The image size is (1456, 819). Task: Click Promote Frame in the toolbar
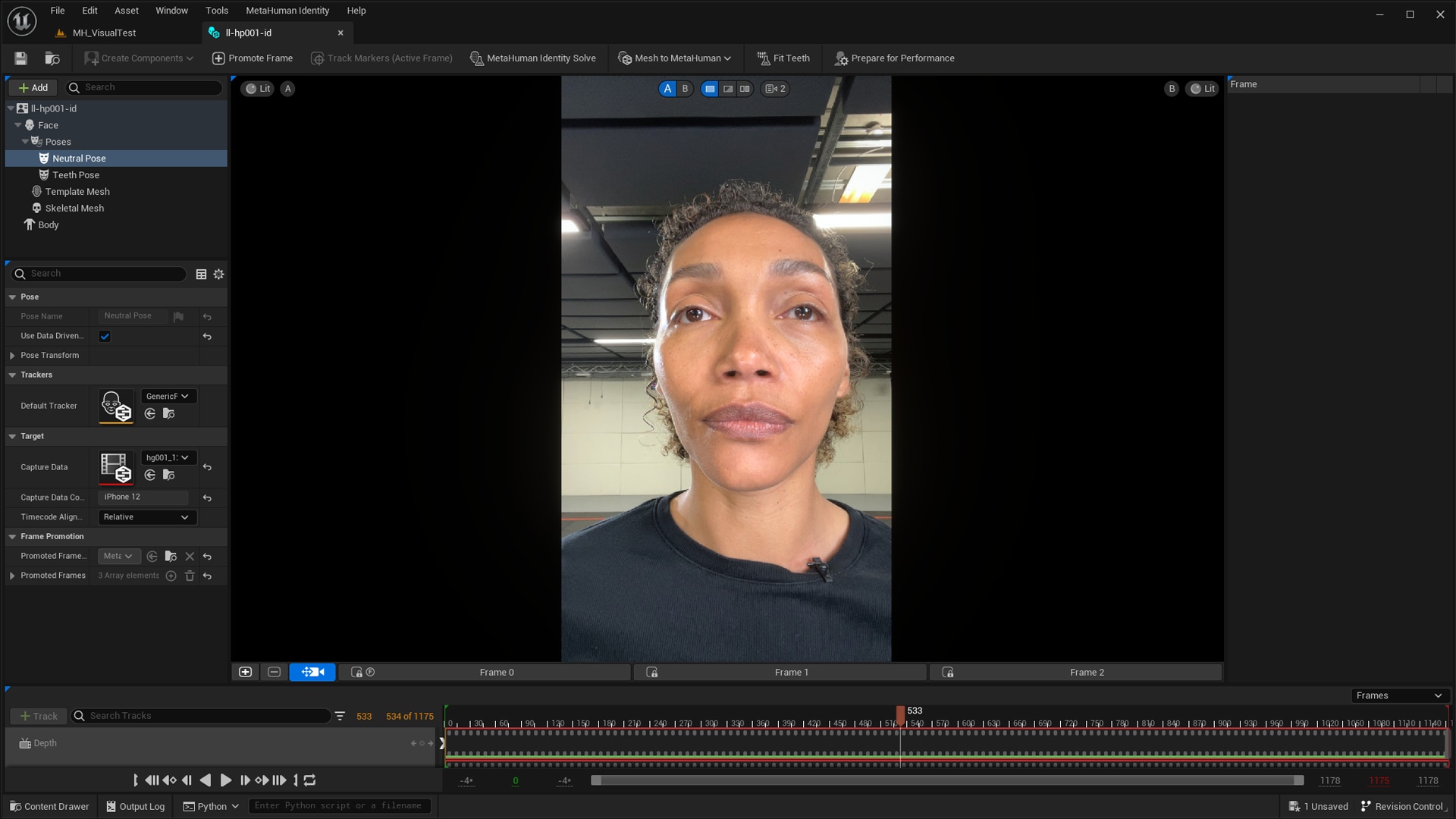[253, 58]
